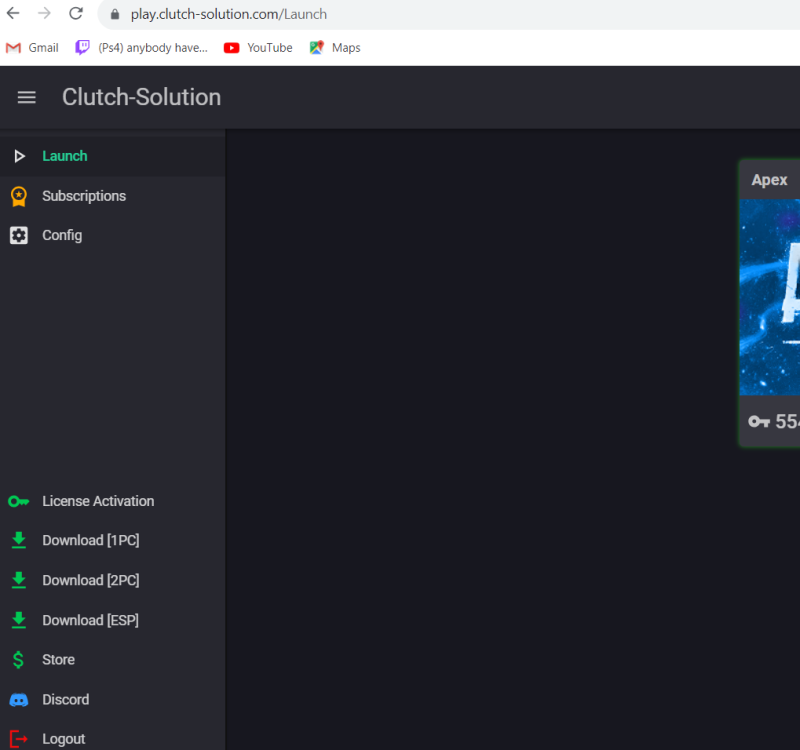Open the Maps bookmark

(335, 48)
